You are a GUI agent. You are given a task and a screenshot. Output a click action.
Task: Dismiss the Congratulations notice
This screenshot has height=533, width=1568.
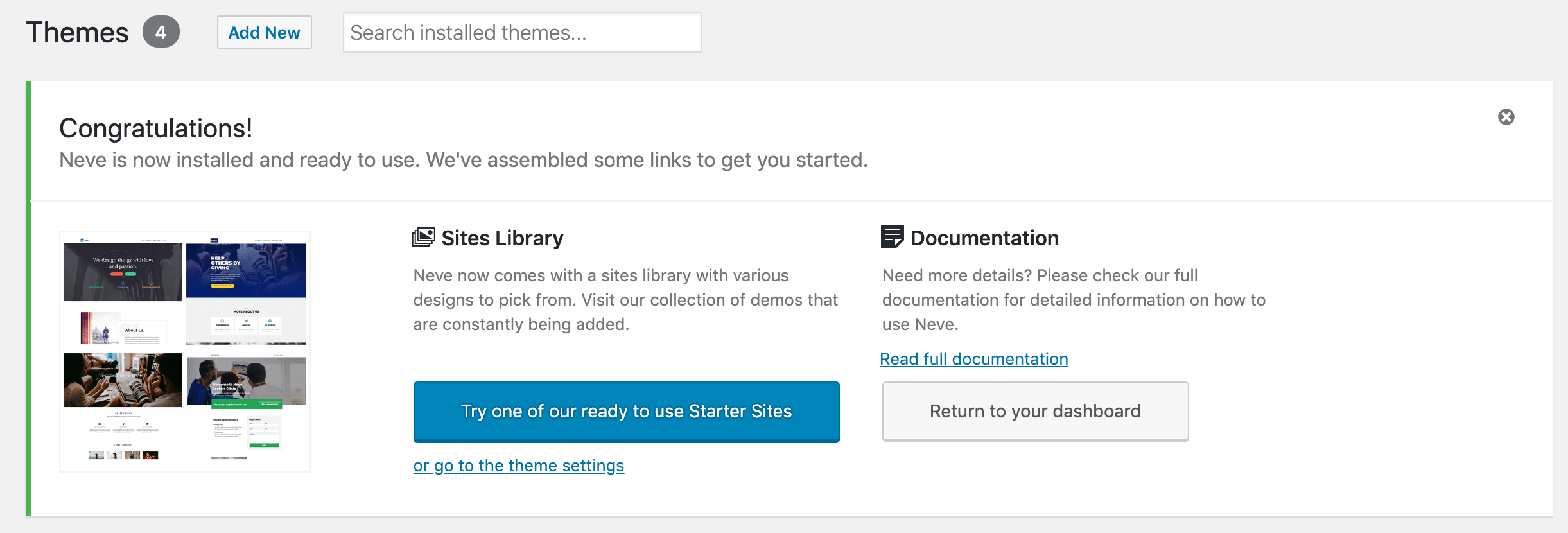[x=1506, y=117]
